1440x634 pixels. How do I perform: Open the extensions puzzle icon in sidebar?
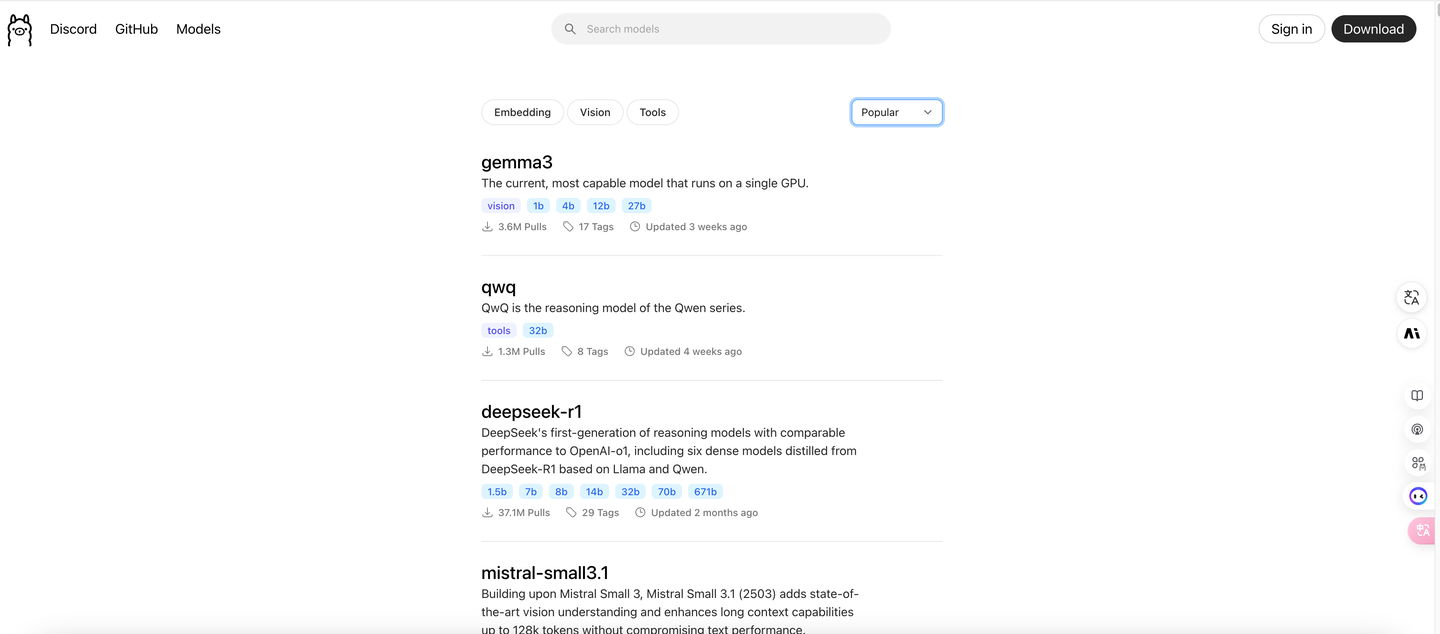(1417, 463)
